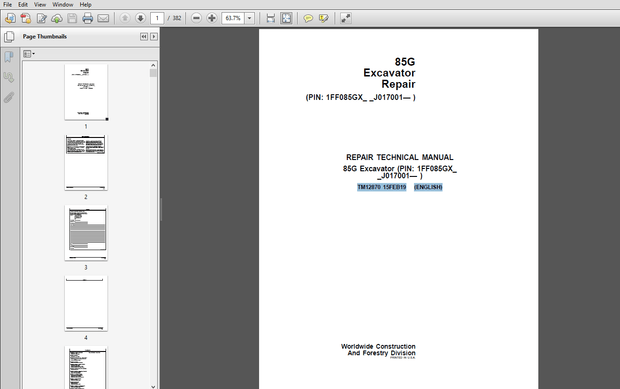The height and width of the screenshot is (389, 620).
Task: Open the Window menu
Action: coord(63,4)
